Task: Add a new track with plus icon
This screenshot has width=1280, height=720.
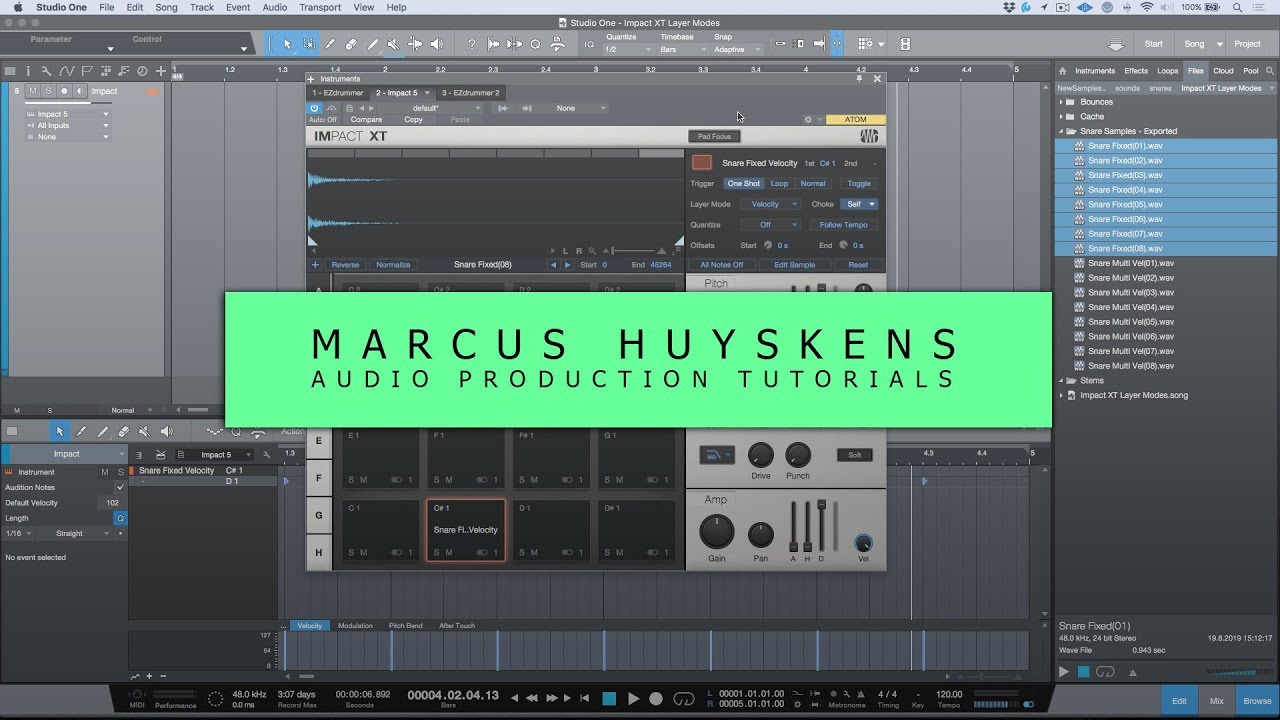Action: (x=161, y=71)
